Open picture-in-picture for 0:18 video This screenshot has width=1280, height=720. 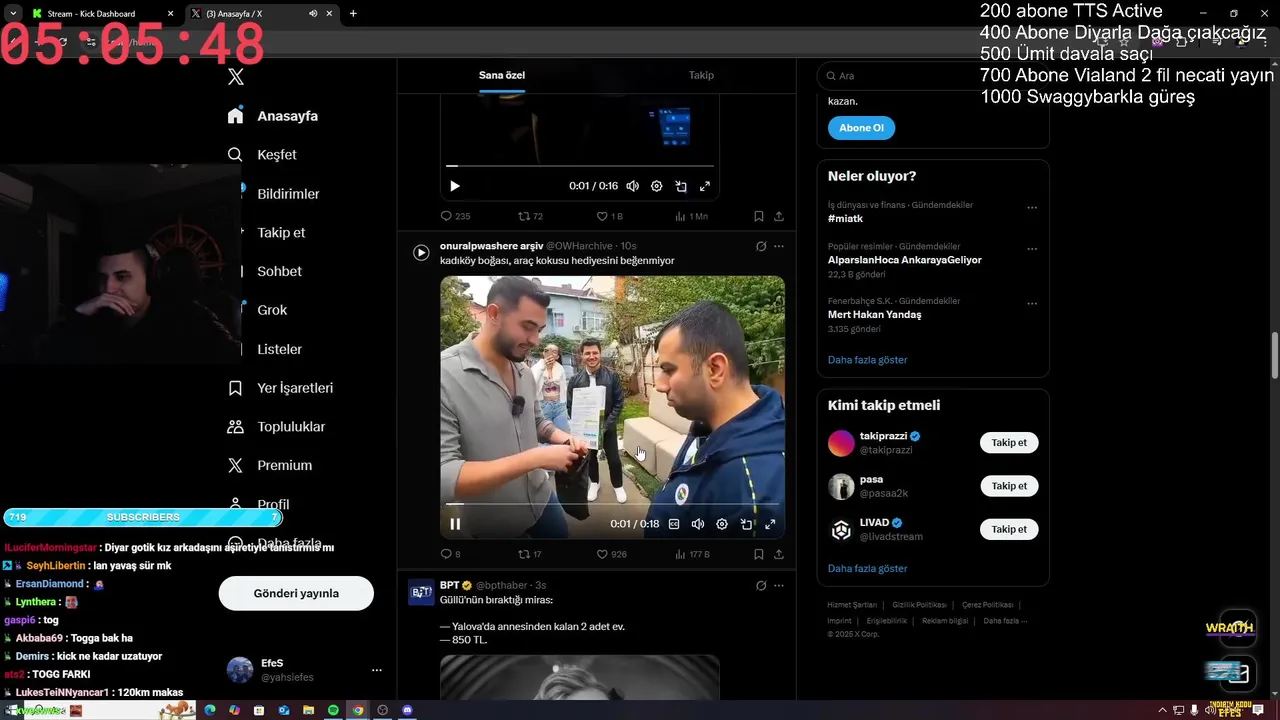746,524
